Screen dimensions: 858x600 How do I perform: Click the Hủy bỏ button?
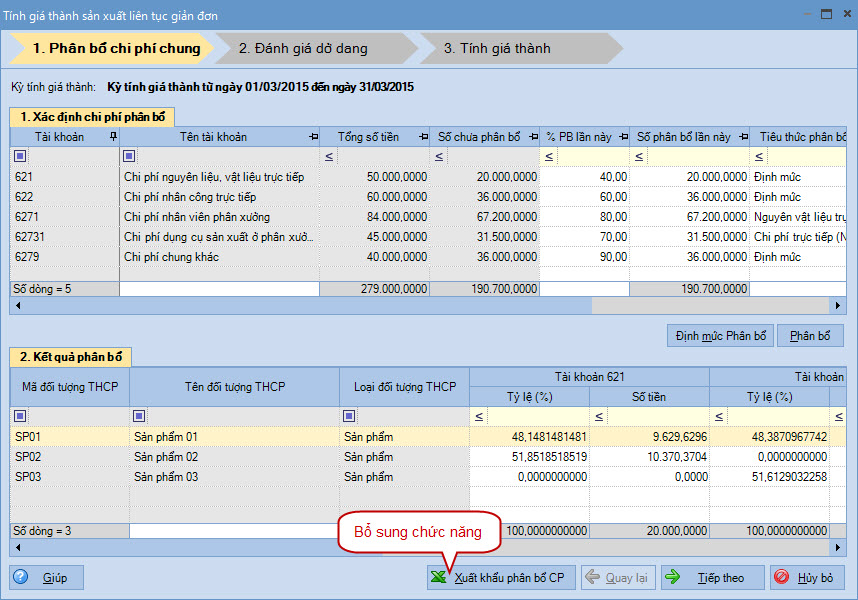click(807, 578)
